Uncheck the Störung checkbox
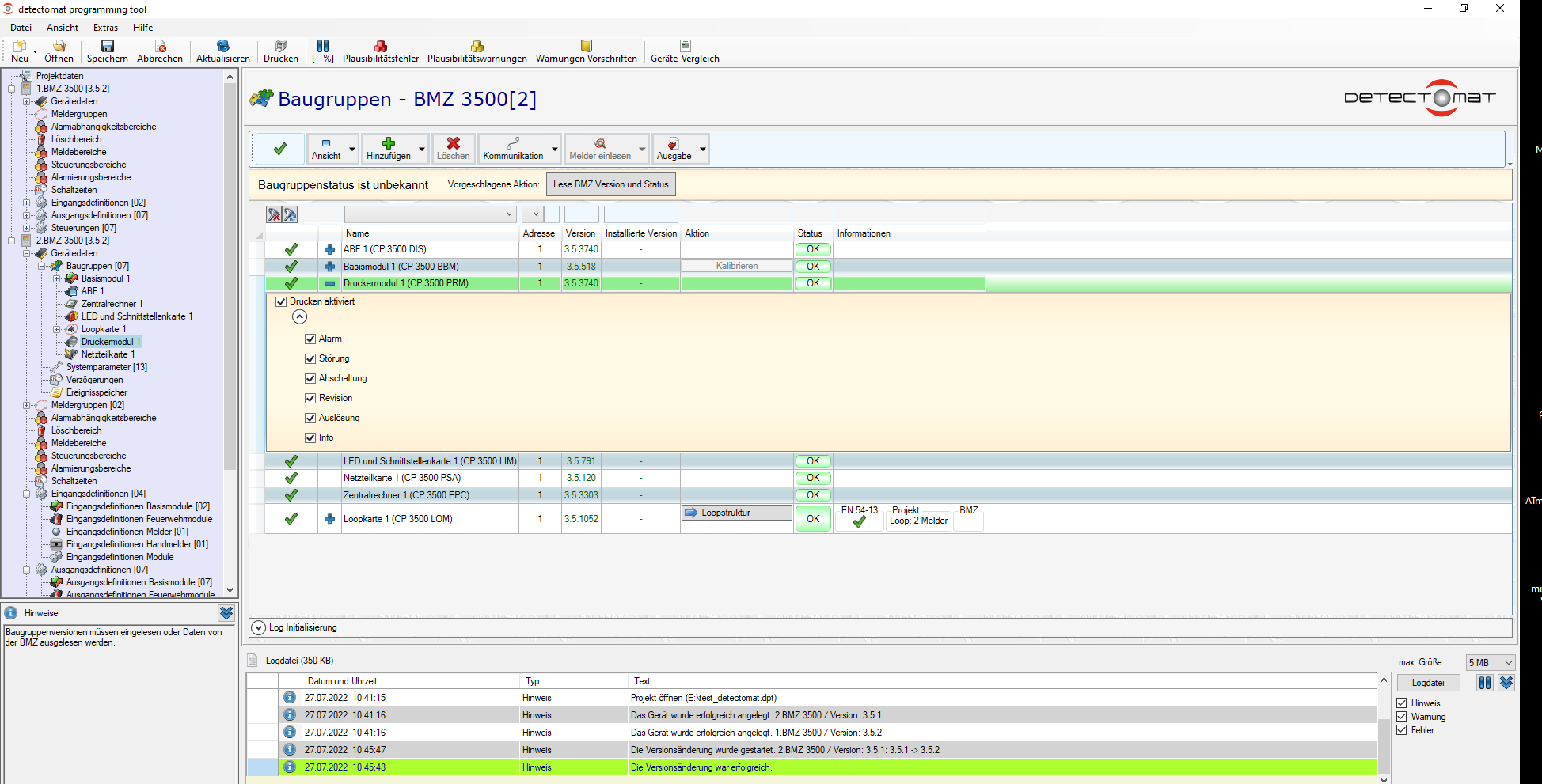 [x=310, y=358]
